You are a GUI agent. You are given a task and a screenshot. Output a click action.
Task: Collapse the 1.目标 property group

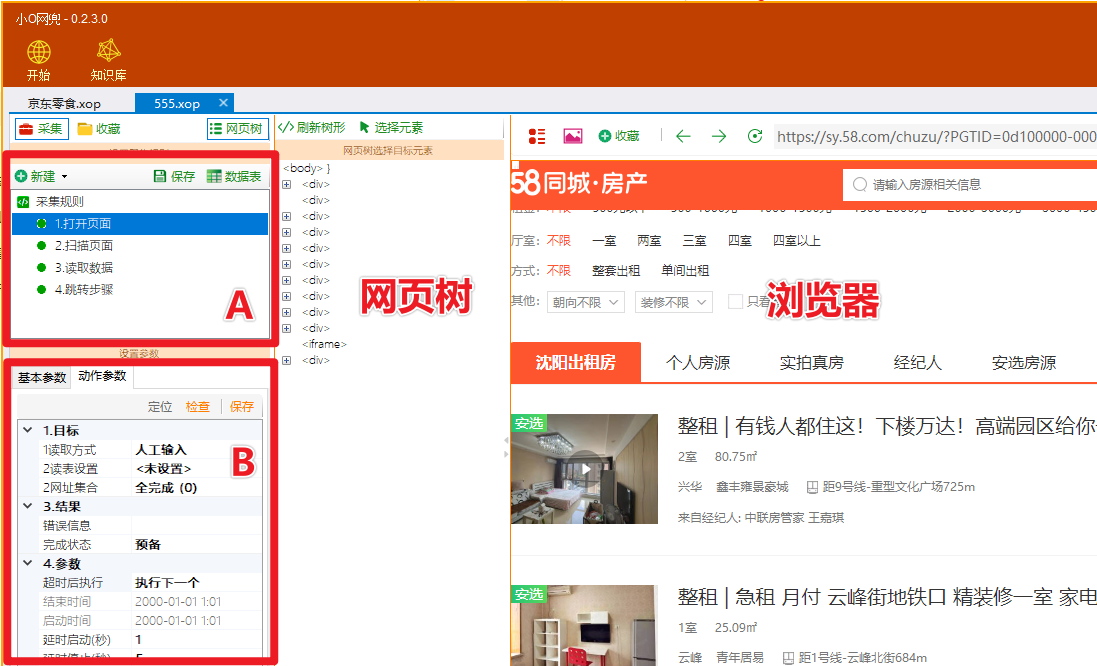point(28,430)
